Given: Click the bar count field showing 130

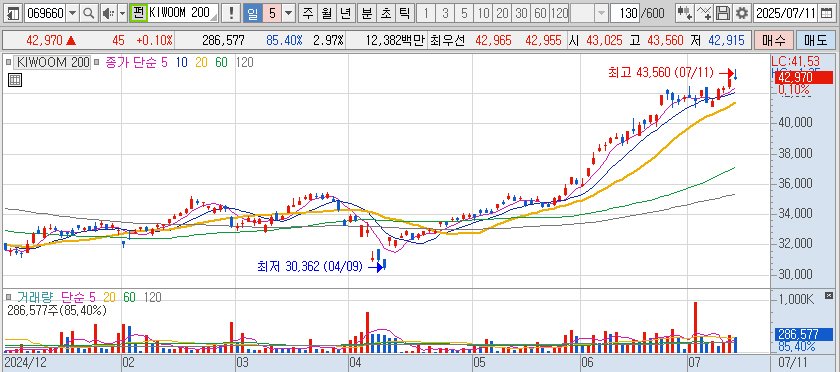Looking at the screenshot, I should (x=625, y=12).
